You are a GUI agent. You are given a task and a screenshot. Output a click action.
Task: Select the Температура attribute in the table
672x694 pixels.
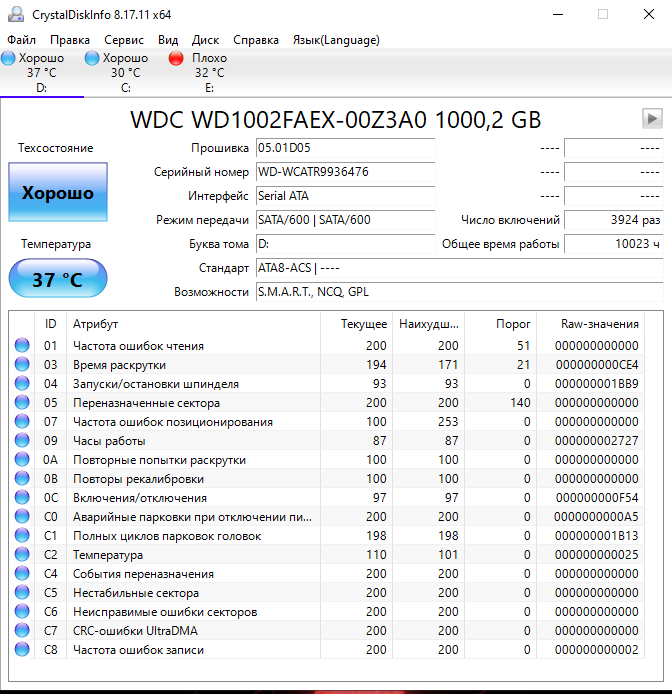108,555
